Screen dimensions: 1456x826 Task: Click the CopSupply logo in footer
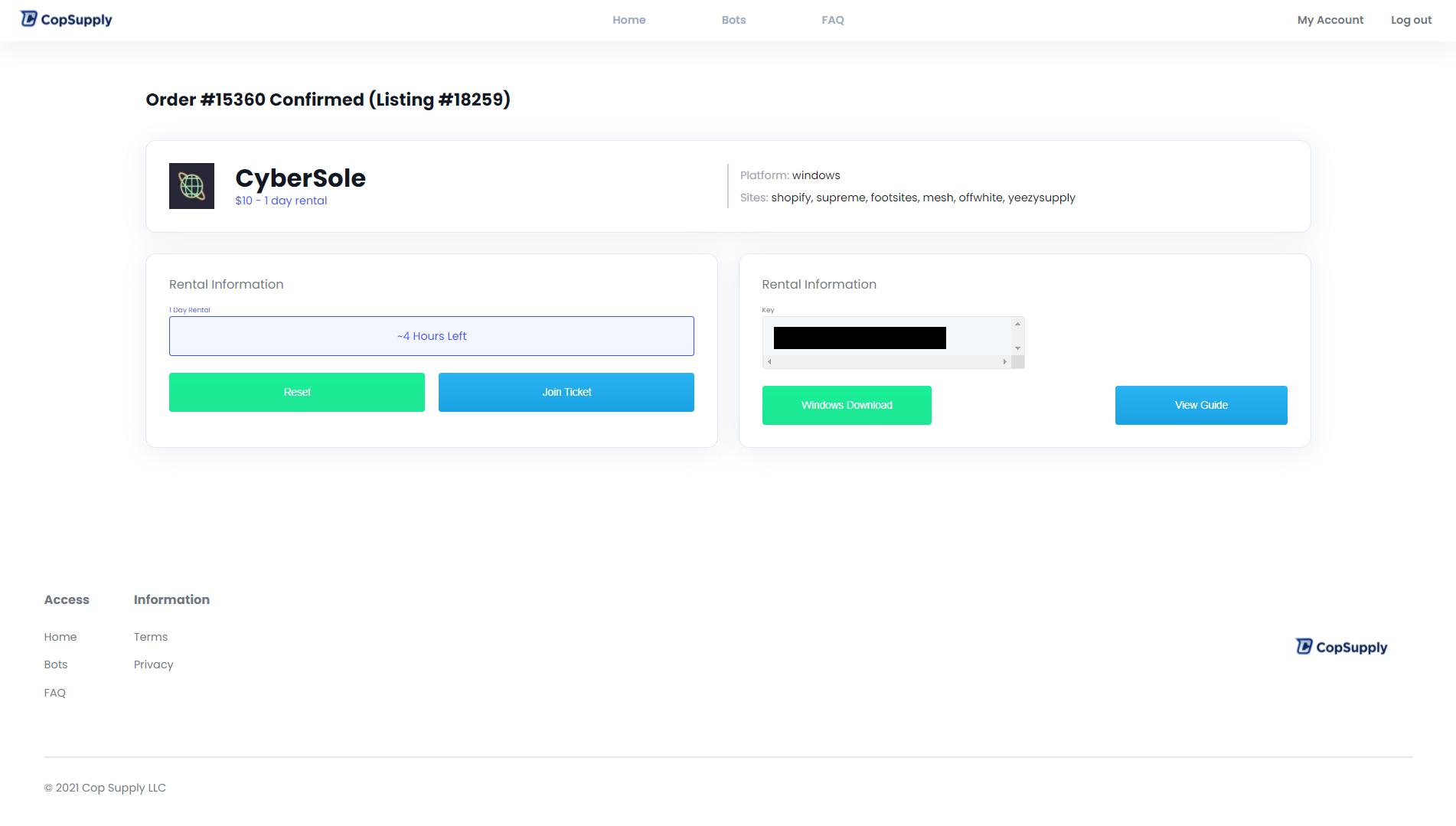point(1341,647)
